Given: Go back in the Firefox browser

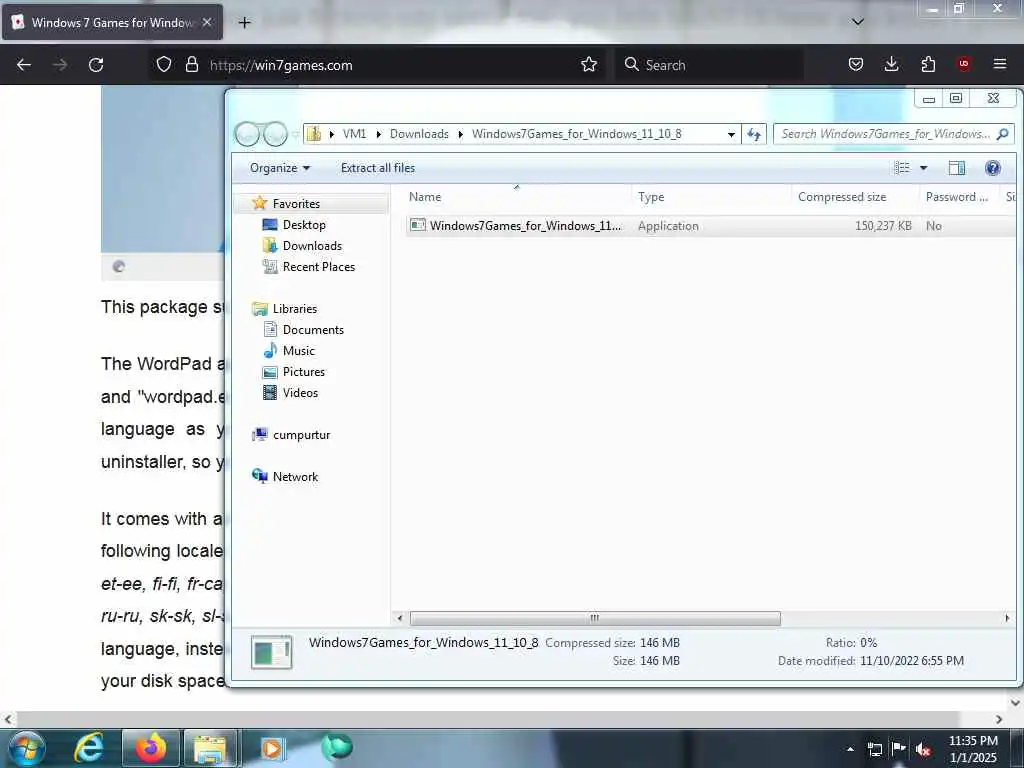Looking at the screenshot, I should [24, 65].
